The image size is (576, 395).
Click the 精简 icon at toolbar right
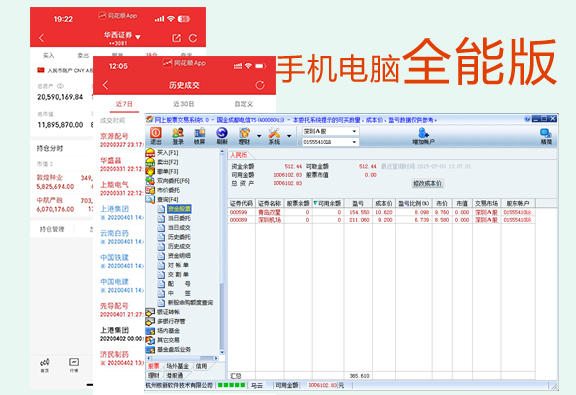[x=546, y=136]
